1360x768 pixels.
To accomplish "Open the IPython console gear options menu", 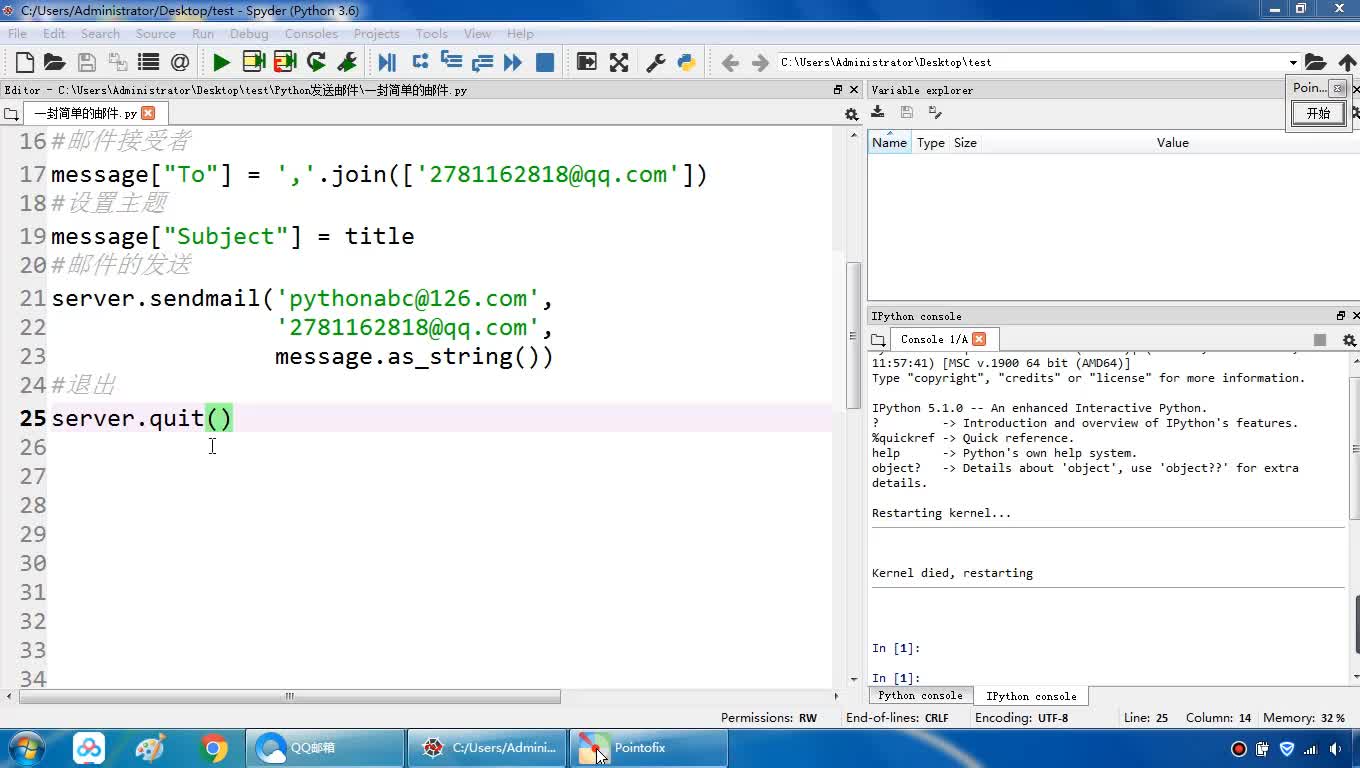I will pyautogui.click(x=1348, y=340).
